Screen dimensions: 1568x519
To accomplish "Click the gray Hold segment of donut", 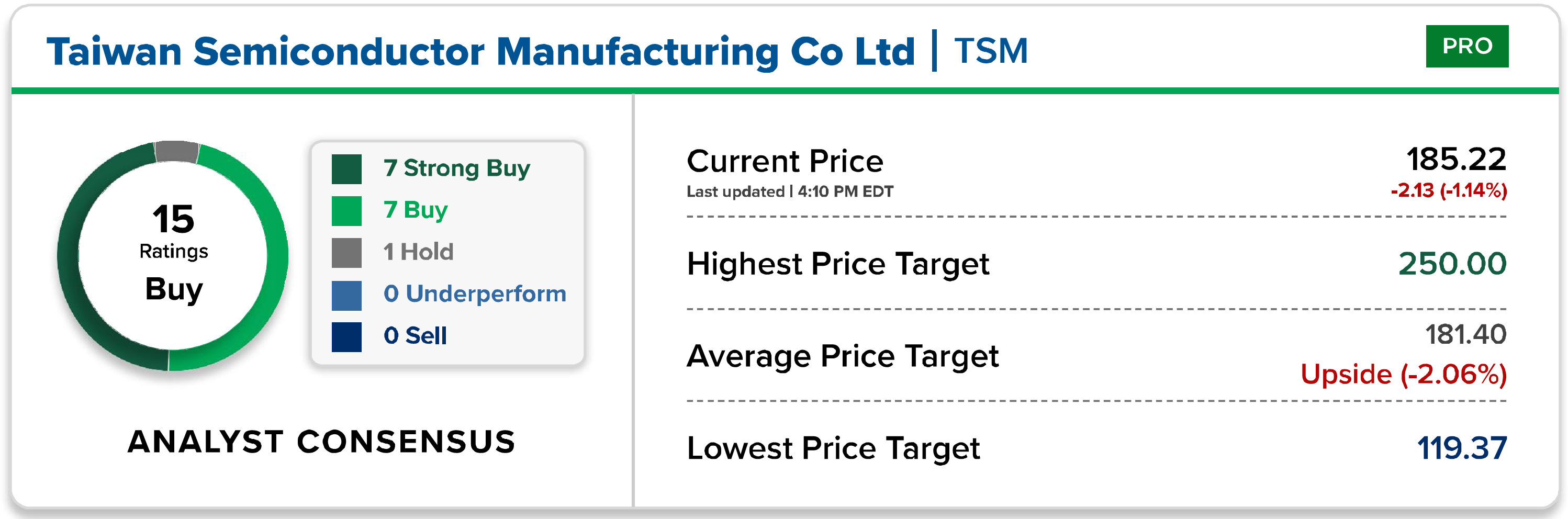I will click(176, 152).
